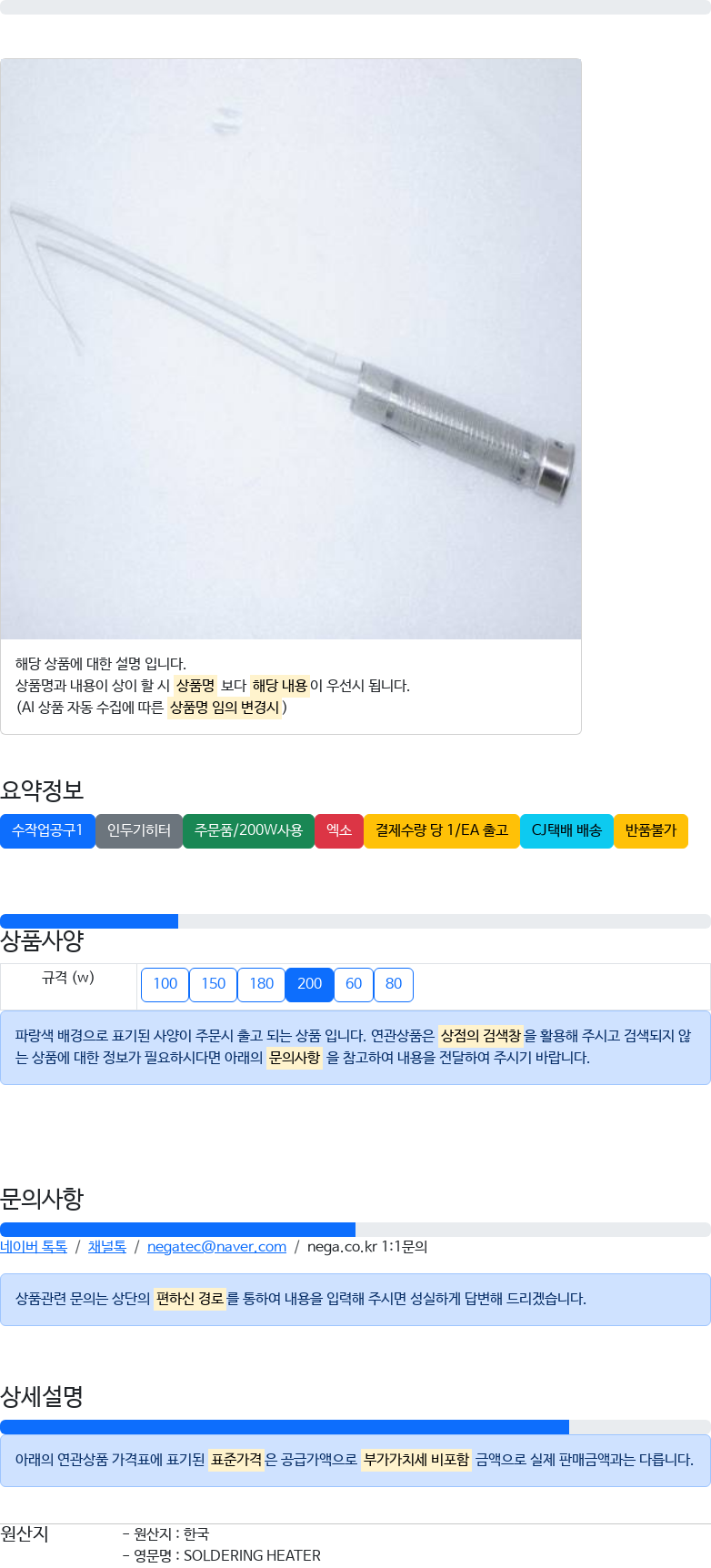Click the 주문품/200W사용 green tag

click(x=248, y=830)
